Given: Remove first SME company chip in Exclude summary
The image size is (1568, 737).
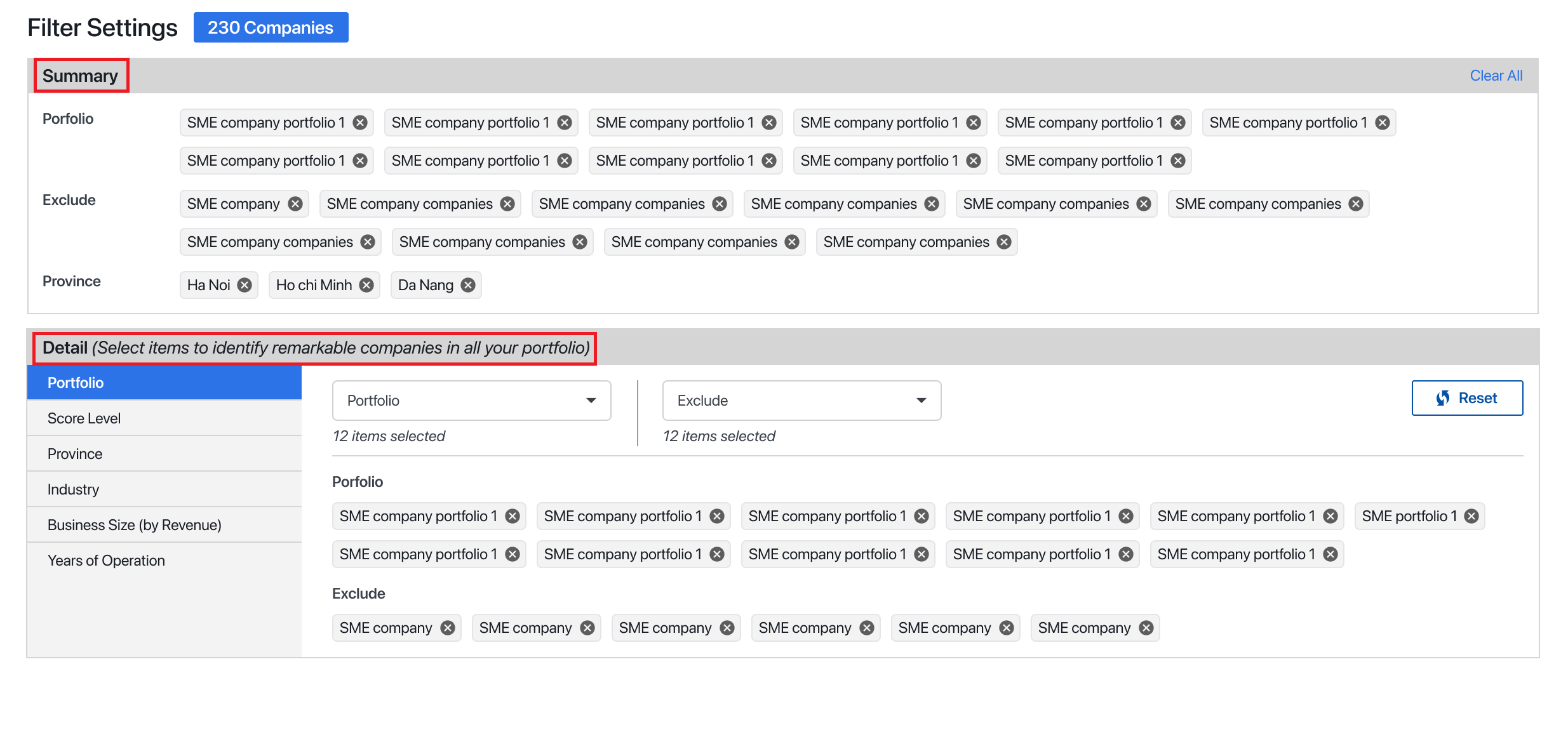Looking at the screenshot, I should 295,204.
